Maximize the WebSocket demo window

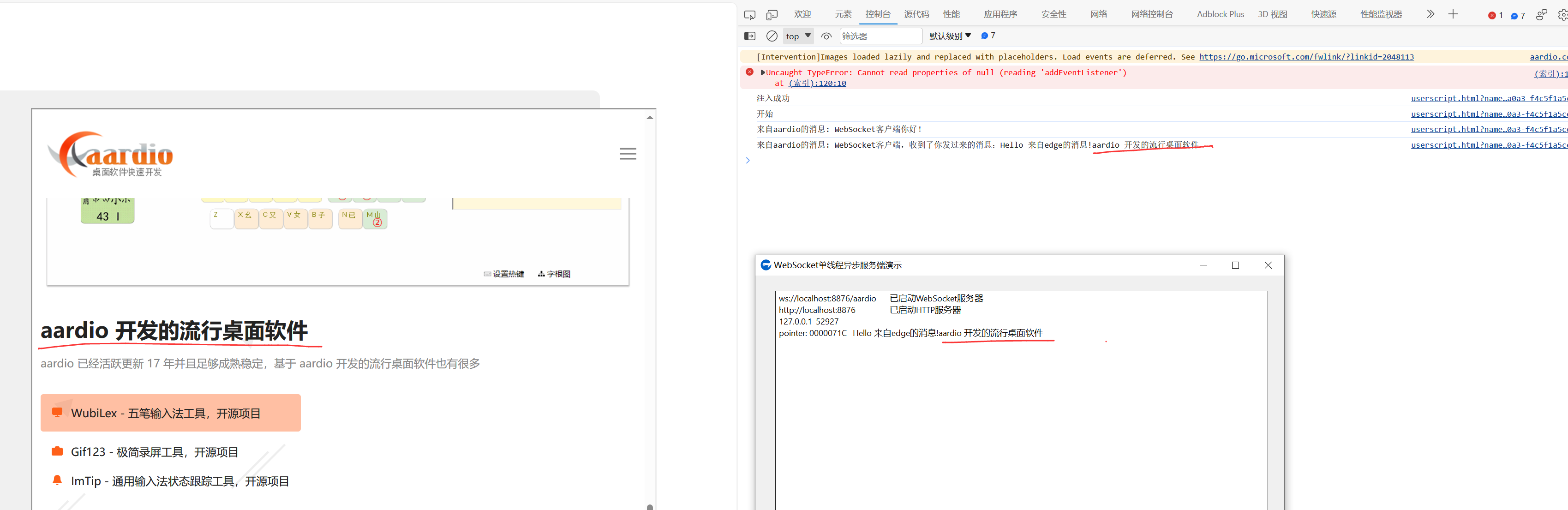tap(1236, 265)
